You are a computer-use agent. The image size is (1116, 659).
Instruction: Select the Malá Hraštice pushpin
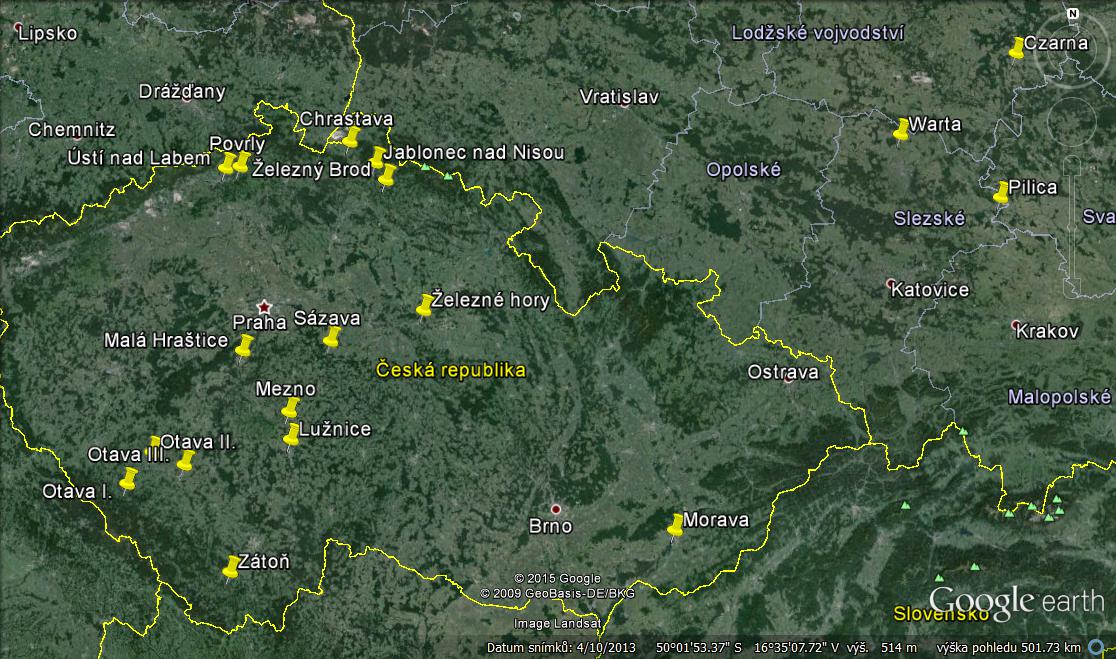coord(244,346)
